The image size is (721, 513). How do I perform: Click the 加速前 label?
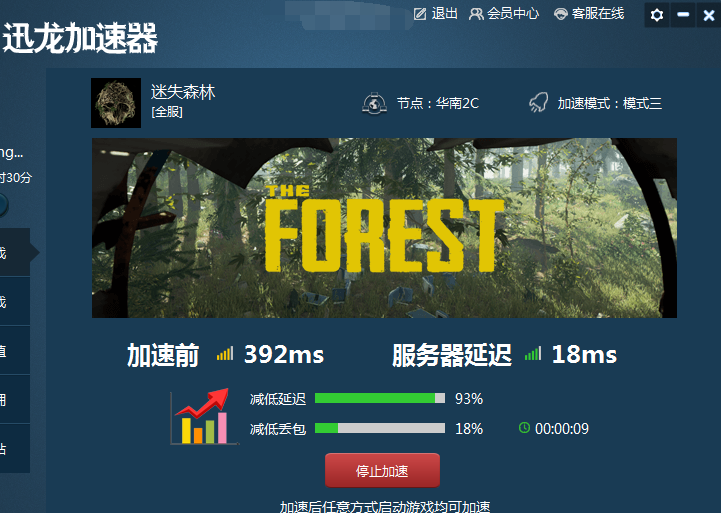[163, 355]
